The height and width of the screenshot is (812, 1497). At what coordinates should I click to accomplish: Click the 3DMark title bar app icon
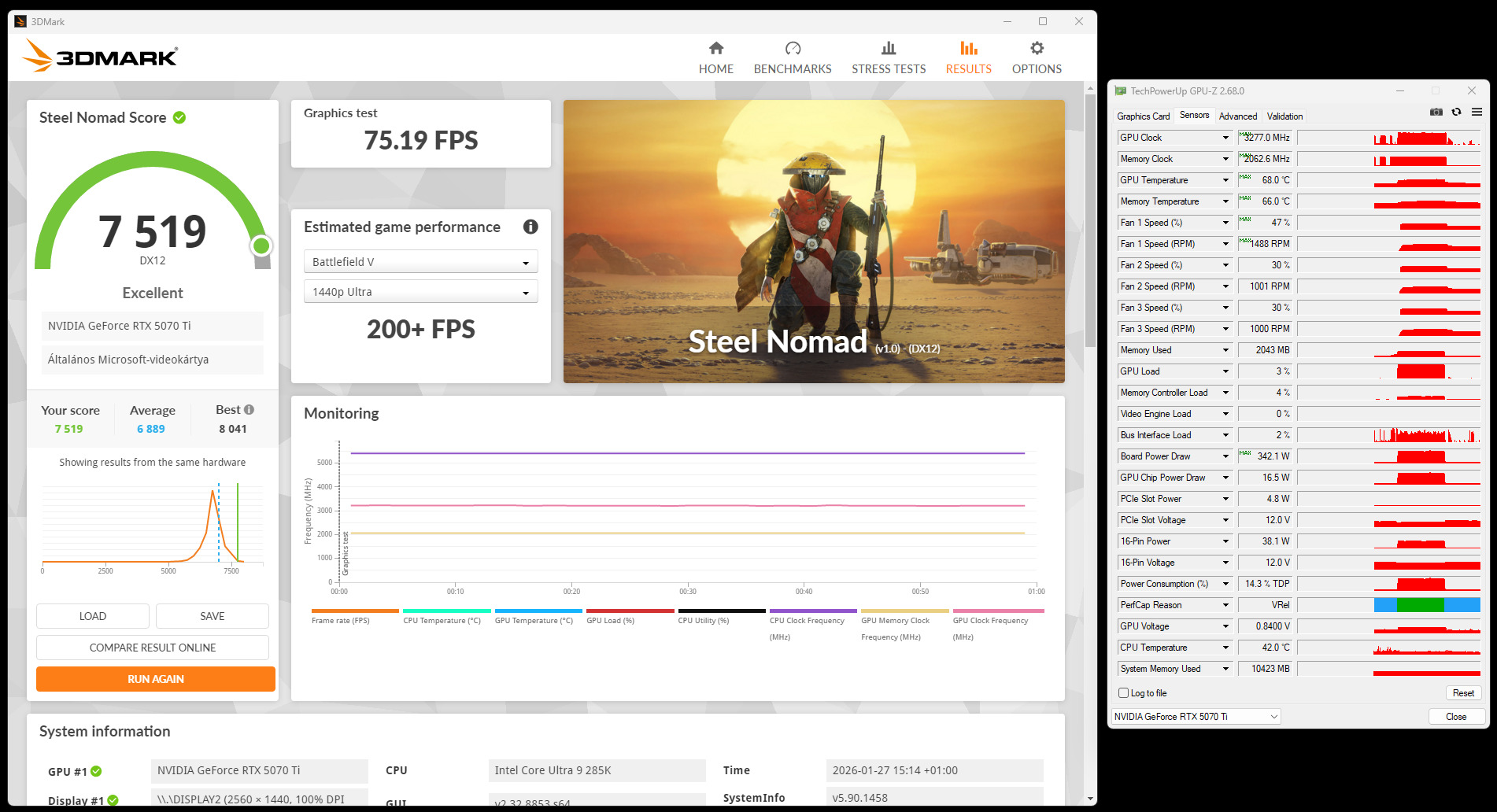click(x=20, y=21)
